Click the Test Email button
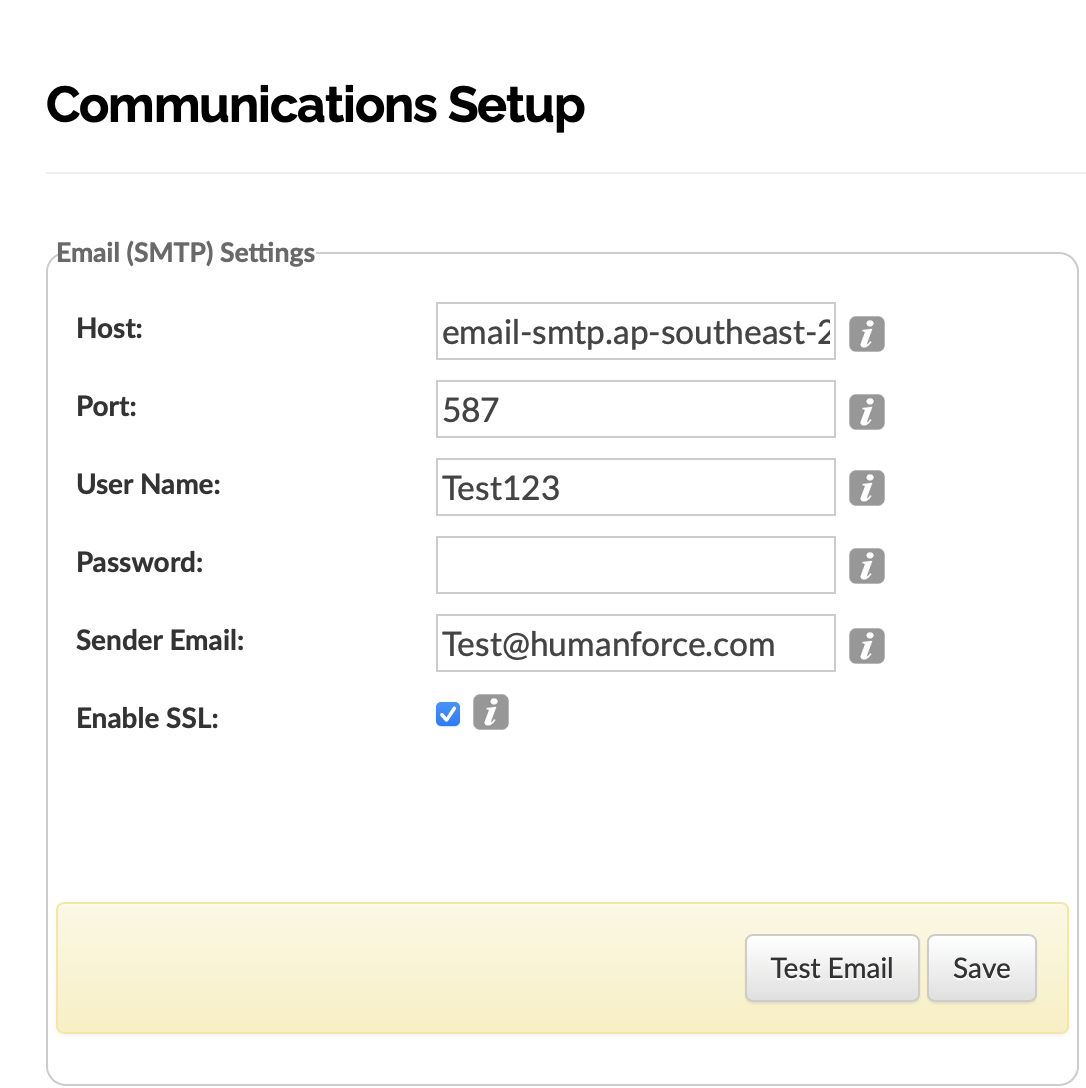The image size is (1086, 1088). click(832, 968)
